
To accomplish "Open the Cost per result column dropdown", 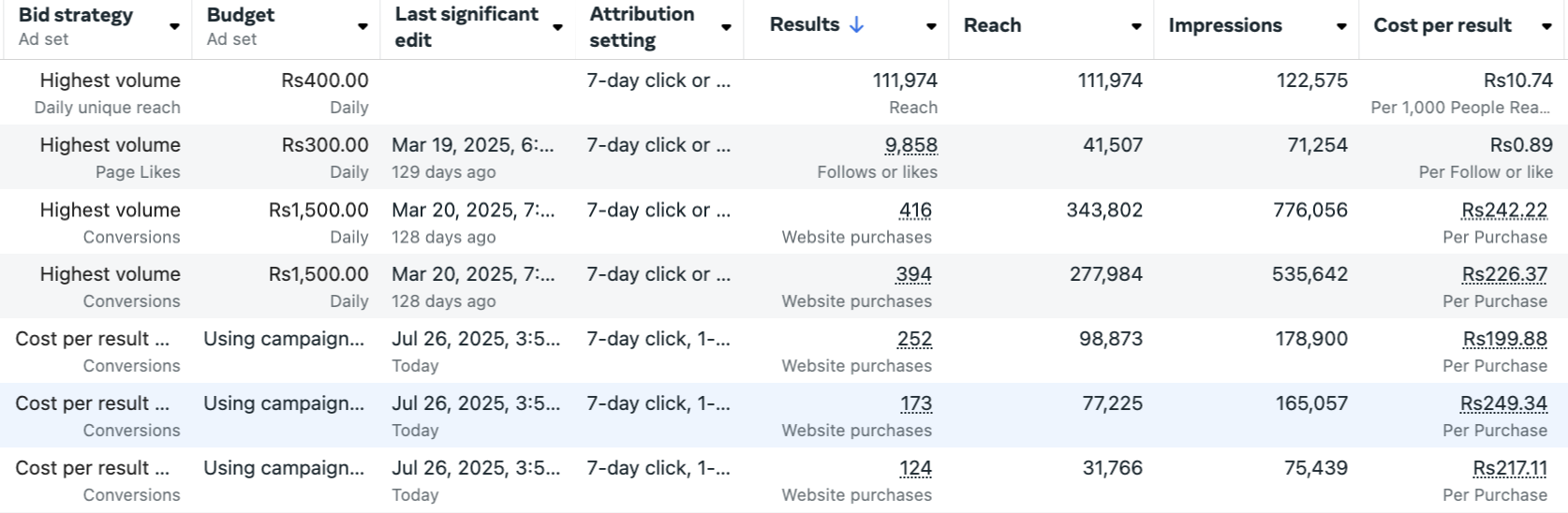I will coord(1546,26).
